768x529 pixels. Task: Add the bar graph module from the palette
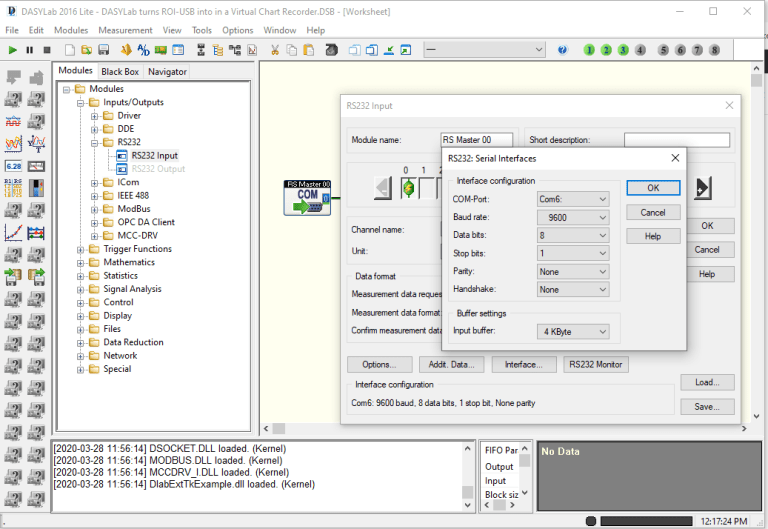36,188
